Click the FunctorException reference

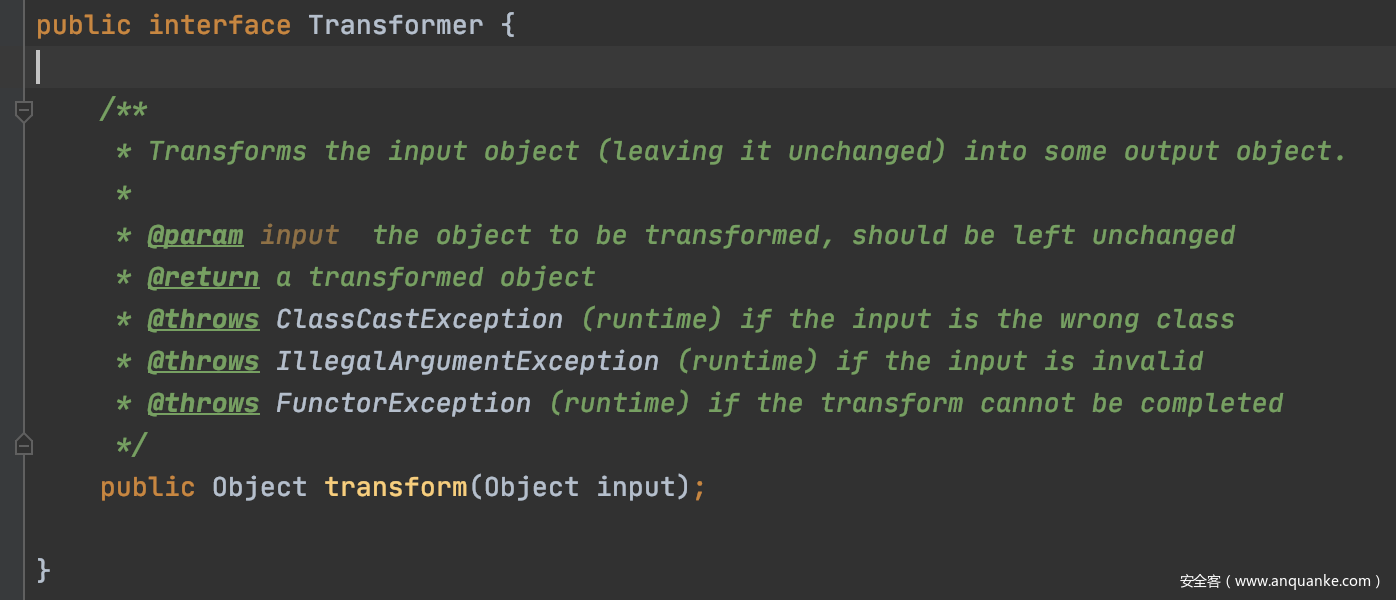point(403,403)
